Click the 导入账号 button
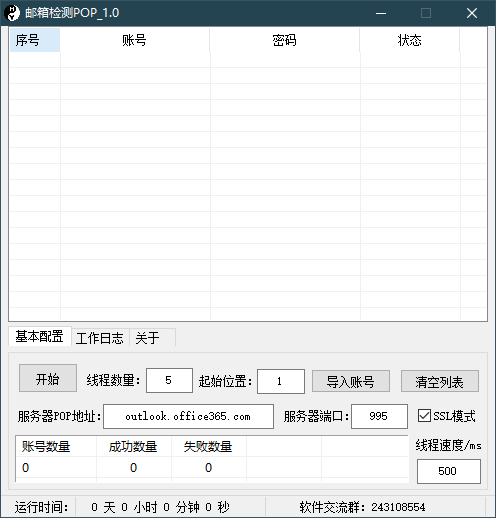The image size is (496, 518). [351, 381]
